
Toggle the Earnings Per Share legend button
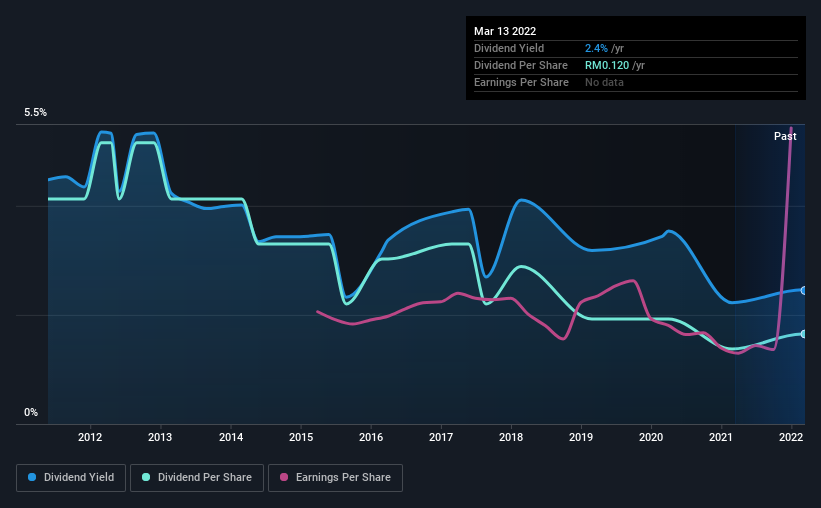coord(336,478)
